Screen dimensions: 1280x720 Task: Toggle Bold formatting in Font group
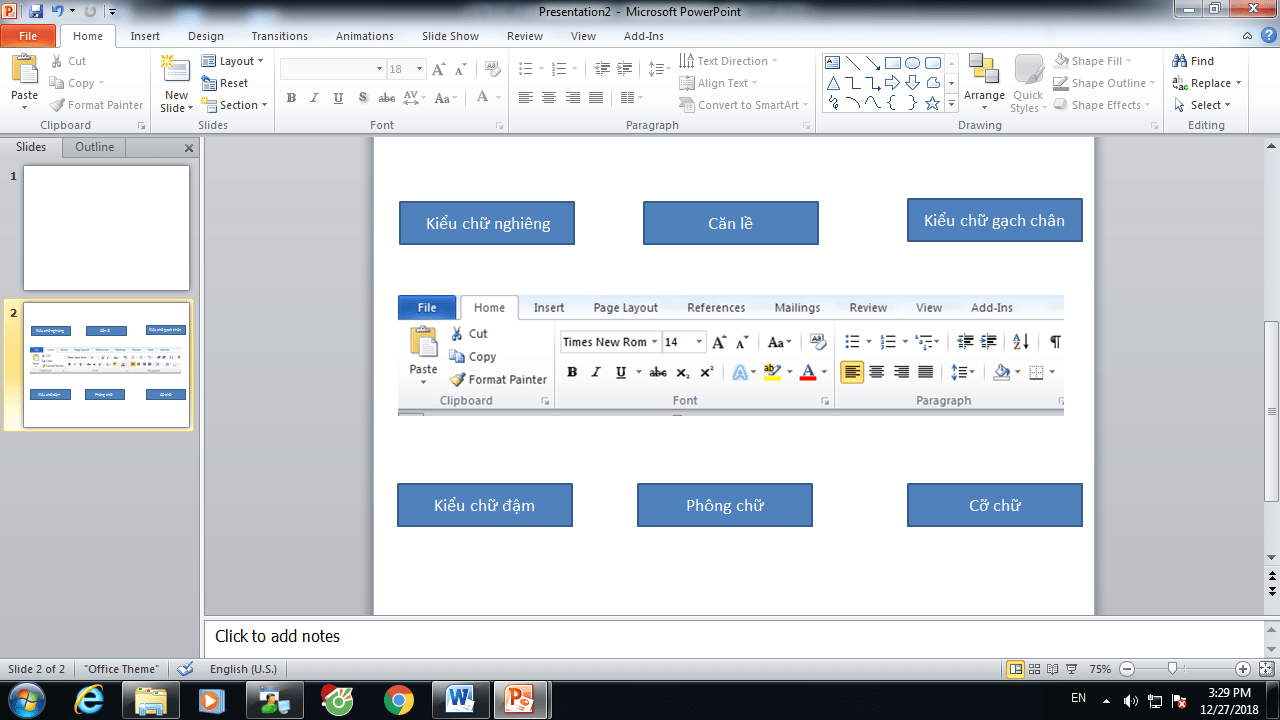pos(291,98)
